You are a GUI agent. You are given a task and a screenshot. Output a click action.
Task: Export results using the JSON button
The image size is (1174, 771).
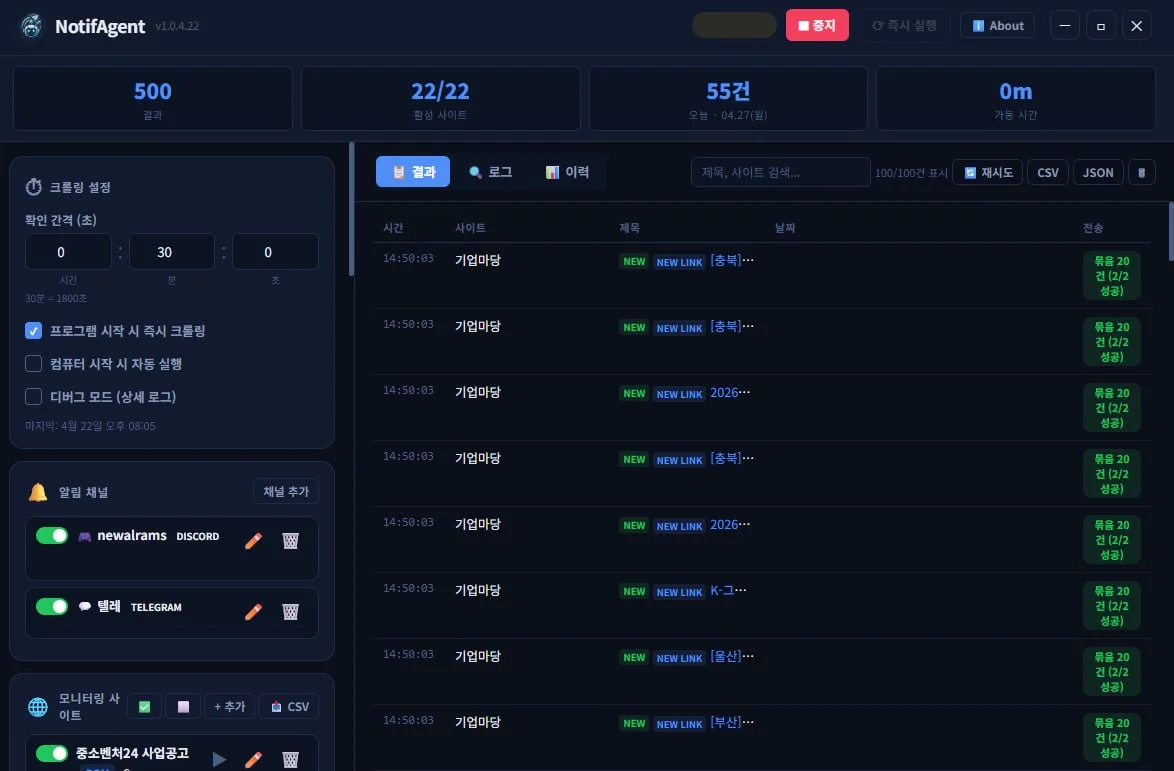click(1098, 172)
